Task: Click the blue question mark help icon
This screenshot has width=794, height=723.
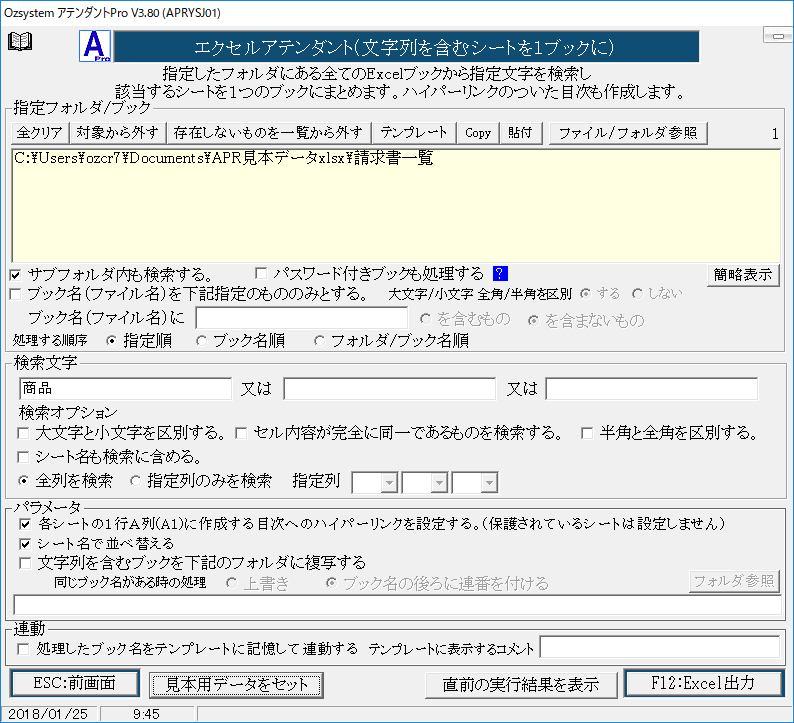Action: [x=500, y=273]
